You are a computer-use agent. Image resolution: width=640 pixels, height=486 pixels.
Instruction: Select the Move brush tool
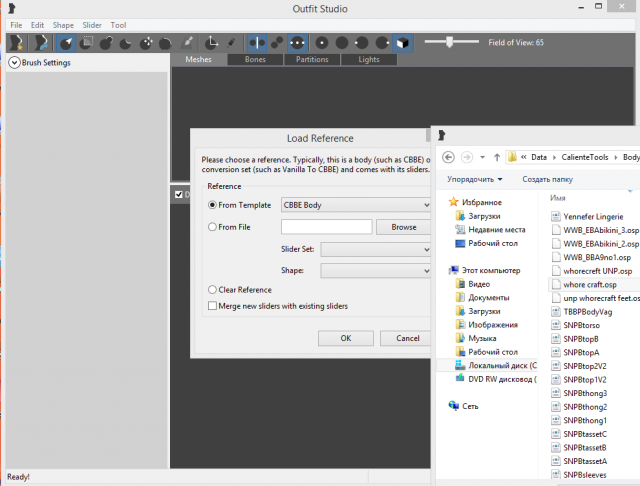point(147,42)
